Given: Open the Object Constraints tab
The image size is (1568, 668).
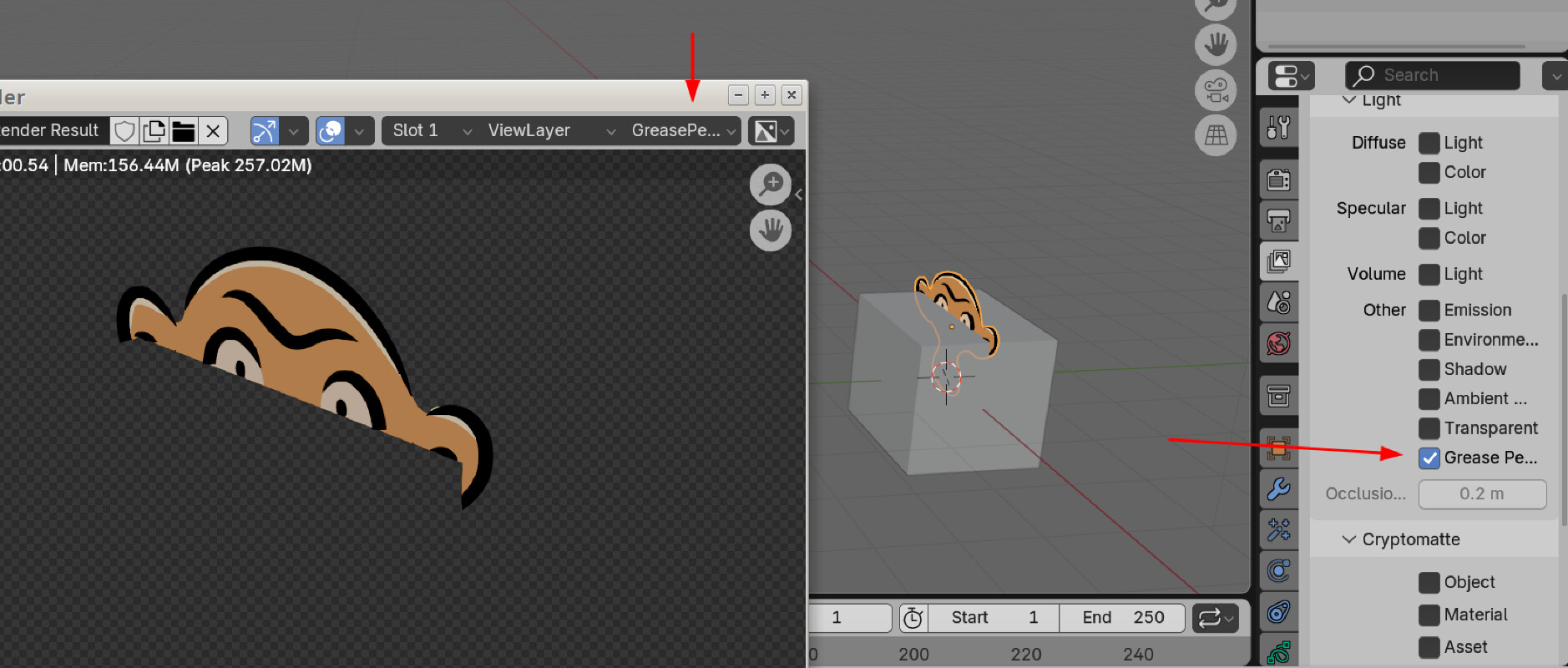Looking at the screenshot, I should 1279,612.
